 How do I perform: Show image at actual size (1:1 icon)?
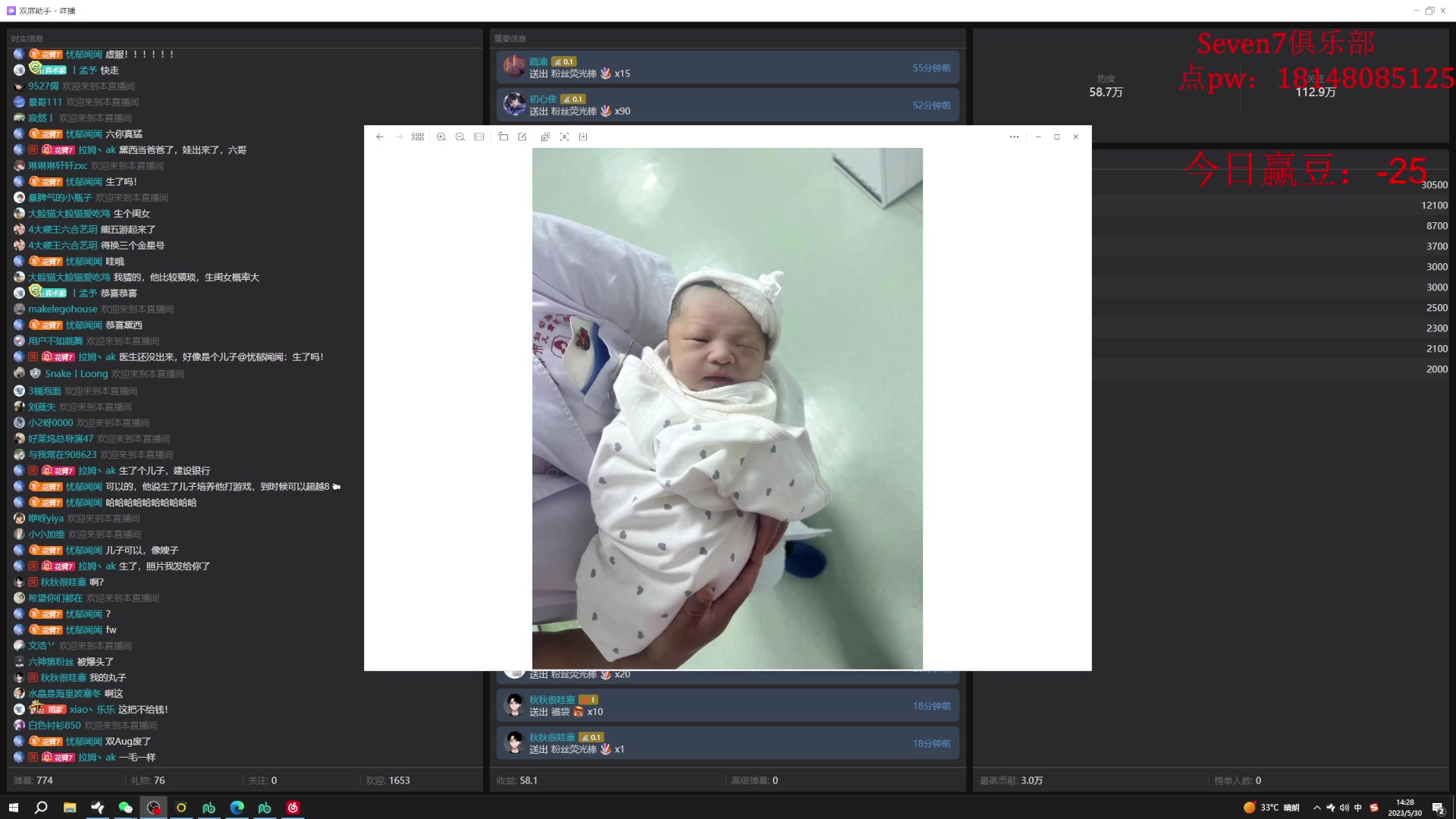[x=479, y=137]
